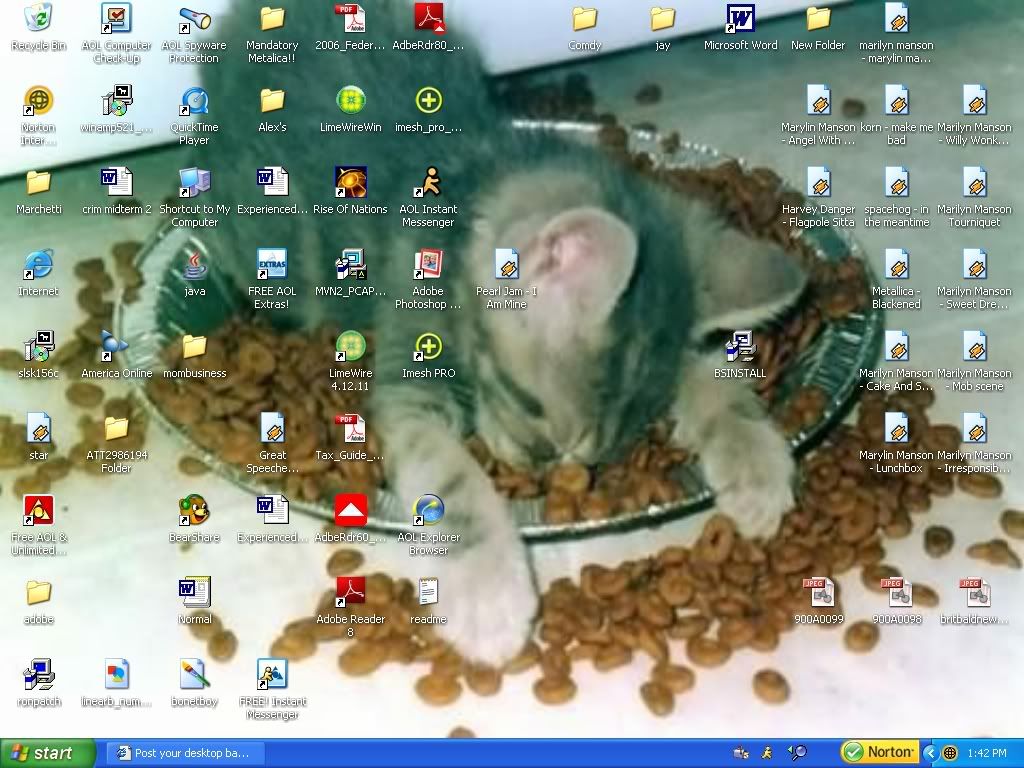Click the Norton button in the taskbar
The height and width of the screenshot is (768, 1024).
878,752
